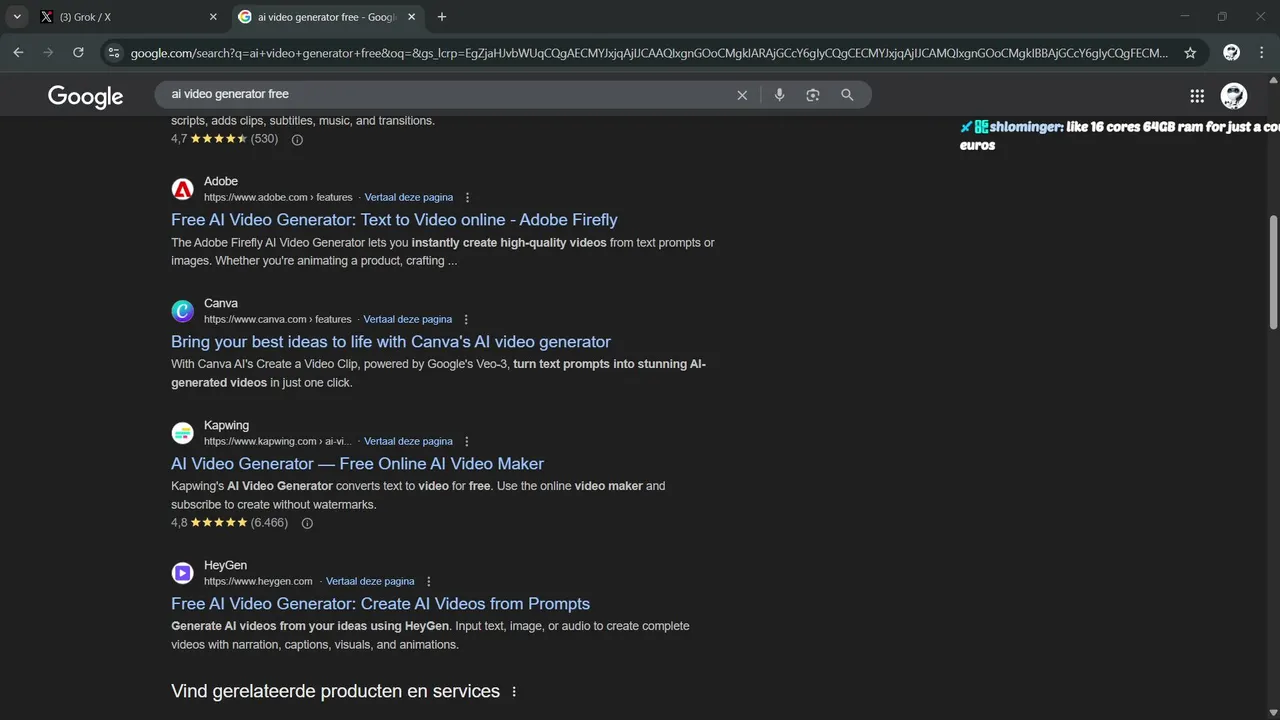Go back to previous page
The width and height of the screenshot is (1280, 720).
[18, 53]
